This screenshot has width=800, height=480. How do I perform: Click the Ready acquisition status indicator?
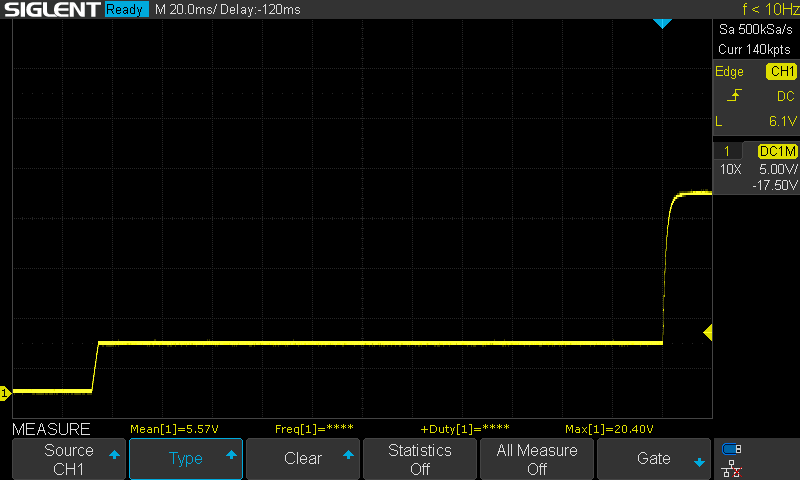126,10
